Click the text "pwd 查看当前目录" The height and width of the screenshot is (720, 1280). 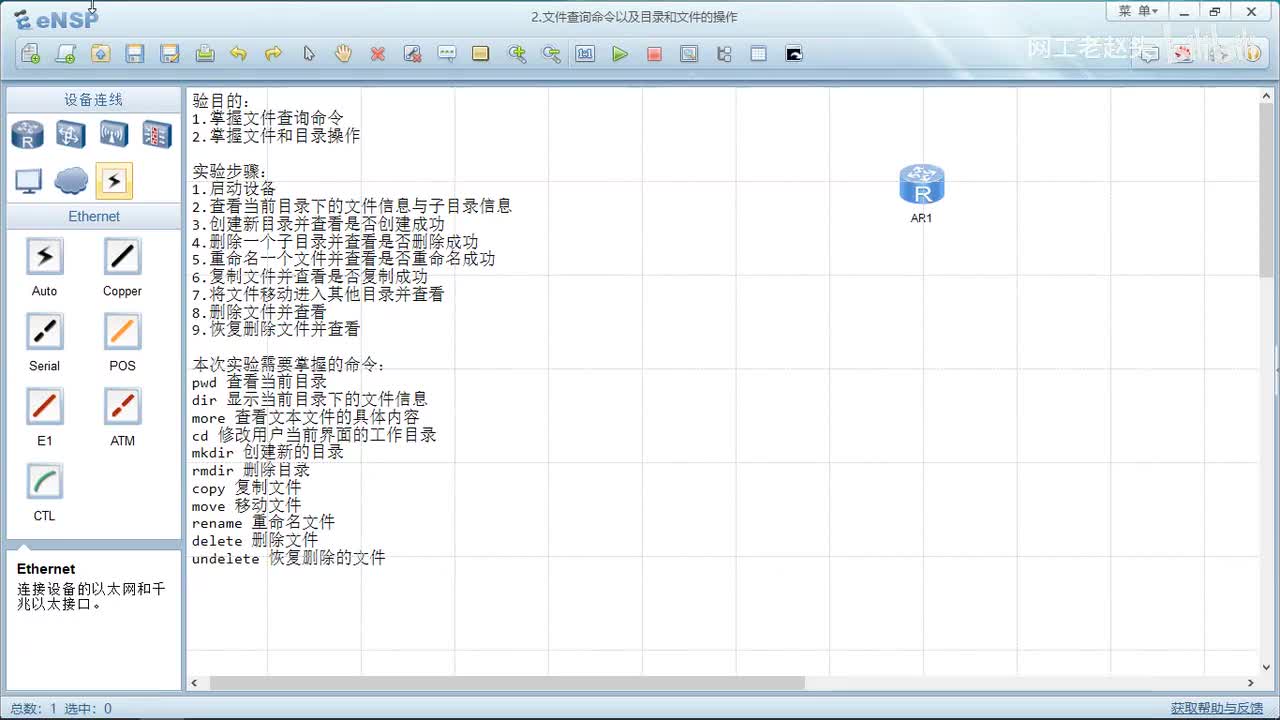(259, 382)
